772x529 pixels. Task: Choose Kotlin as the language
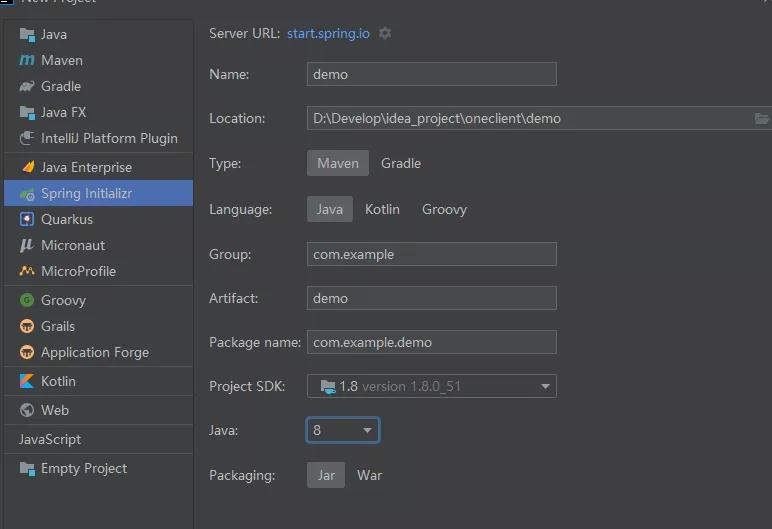382,209
